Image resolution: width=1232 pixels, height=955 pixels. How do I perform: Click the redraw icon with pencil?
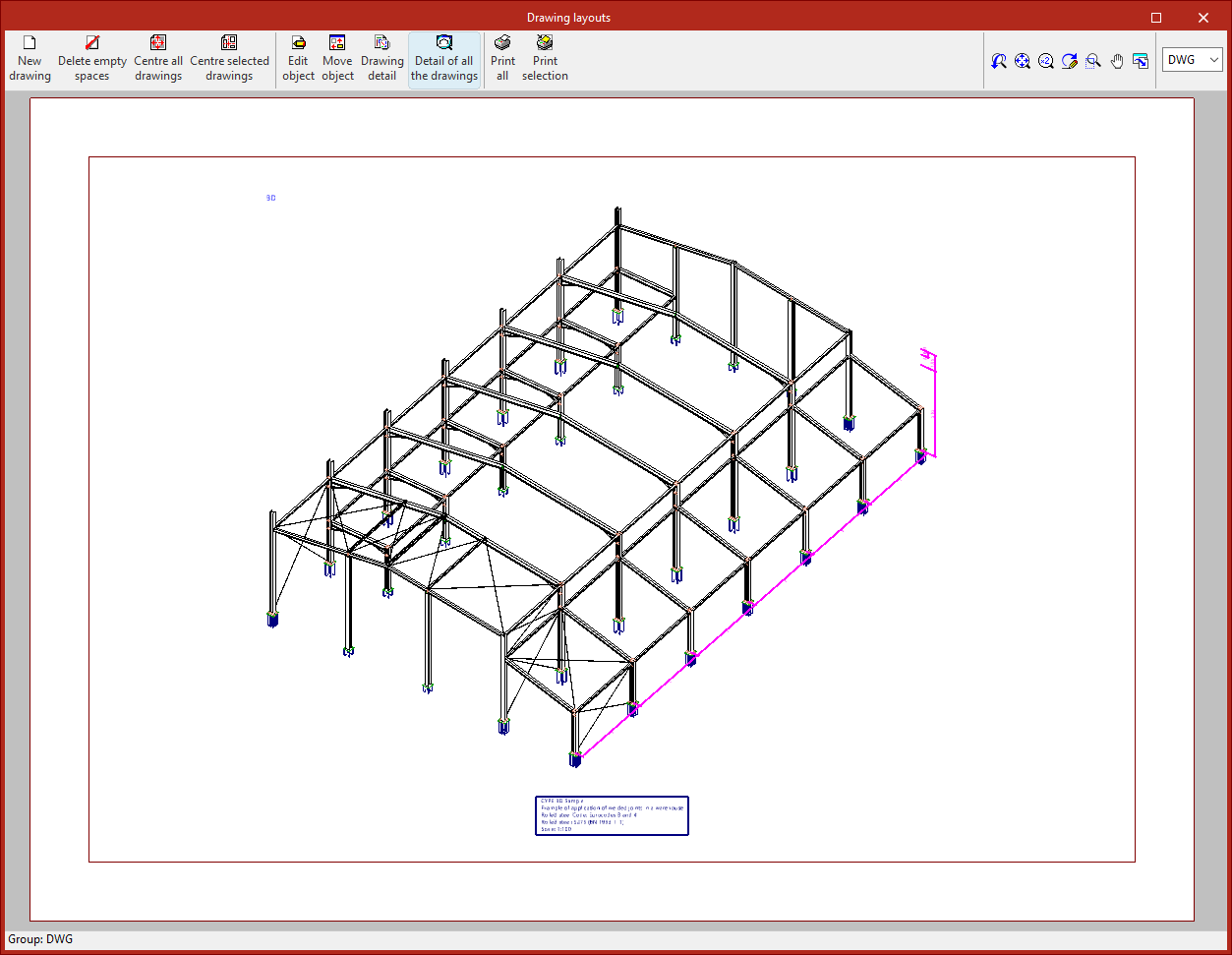click(1070, 60)
